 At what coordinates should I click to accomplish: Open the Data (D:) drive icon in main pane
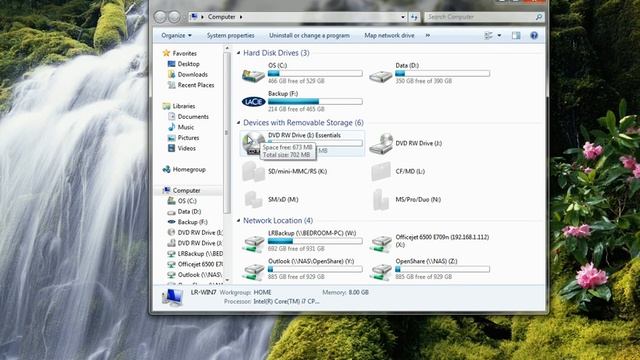(x=380, y=76)
